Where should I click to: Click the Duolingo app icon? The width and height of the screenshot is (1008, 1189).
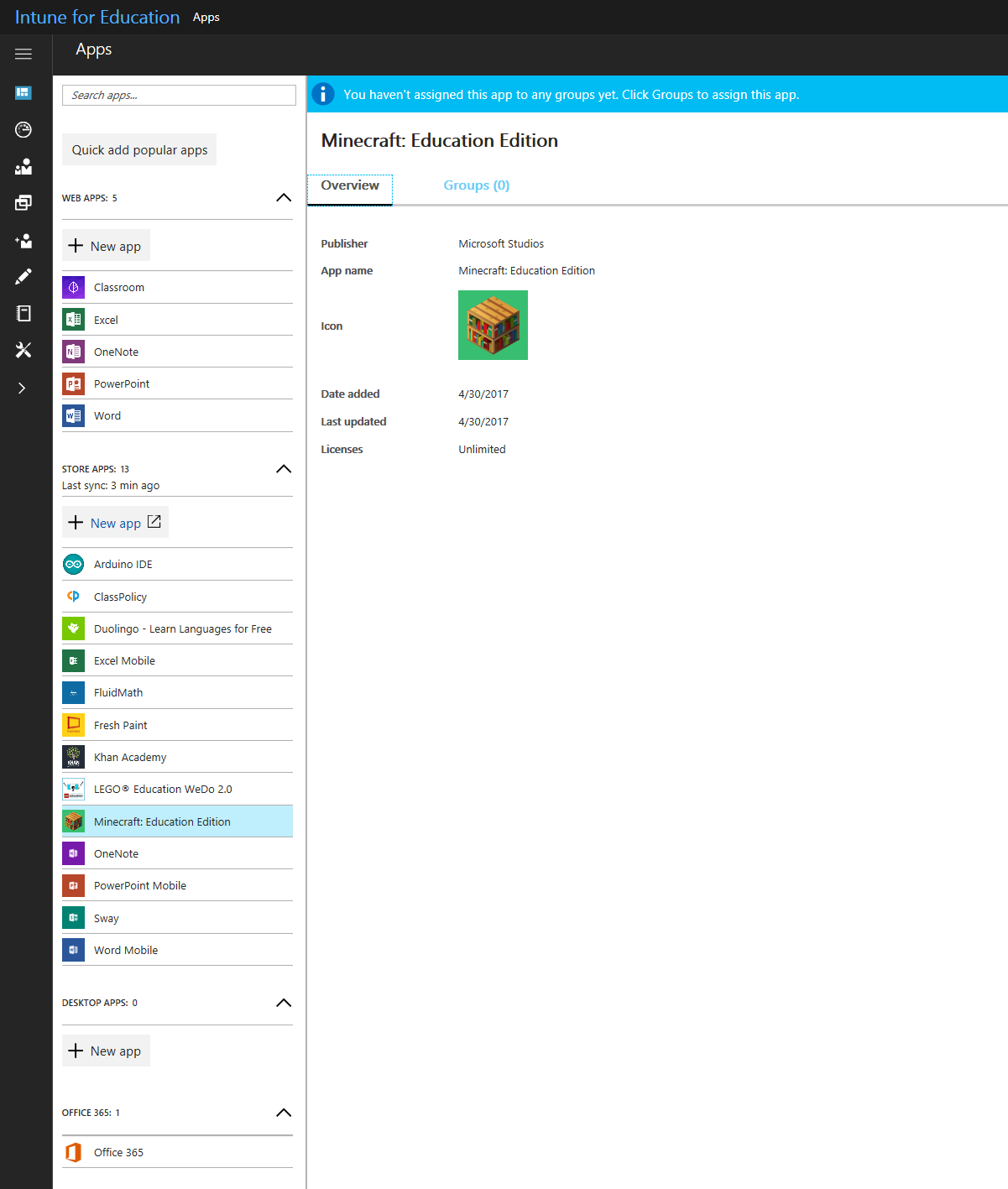coord(74,628)
